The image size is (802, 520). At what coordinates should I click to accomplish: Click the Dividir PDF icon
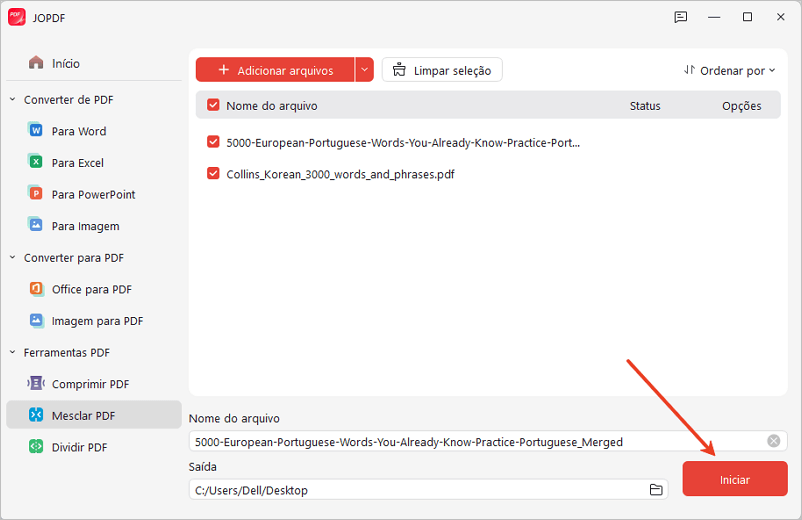coord(36,446)
